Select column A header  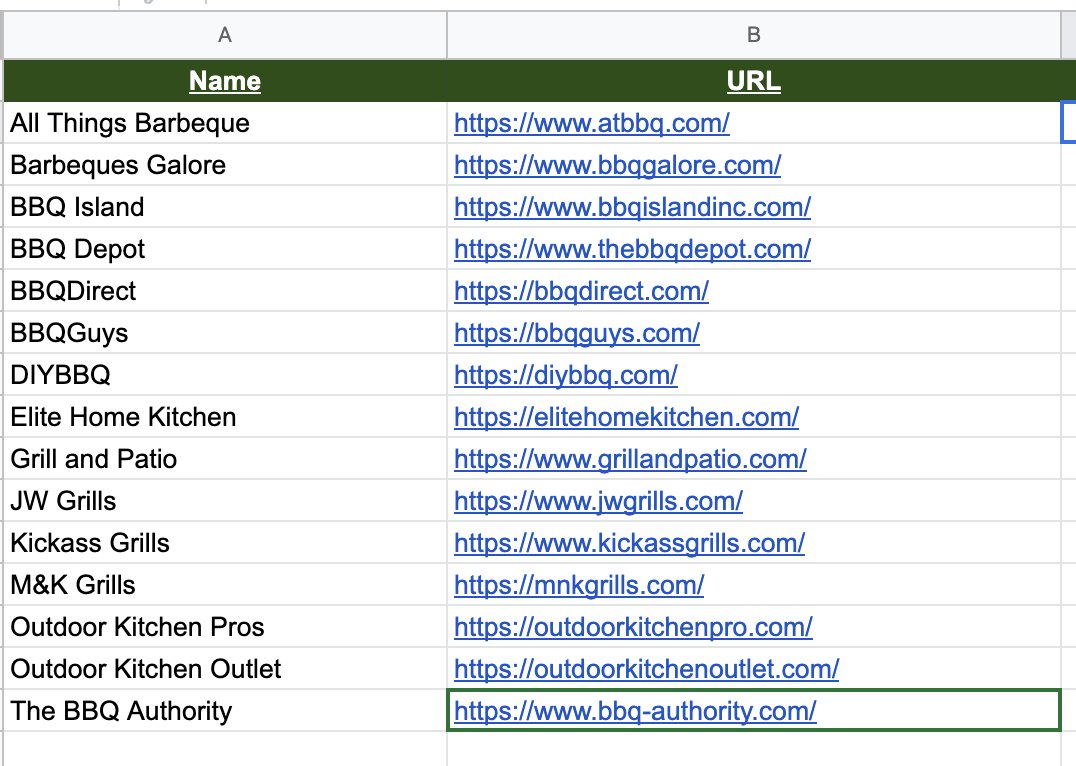click(x=225, y=35)
